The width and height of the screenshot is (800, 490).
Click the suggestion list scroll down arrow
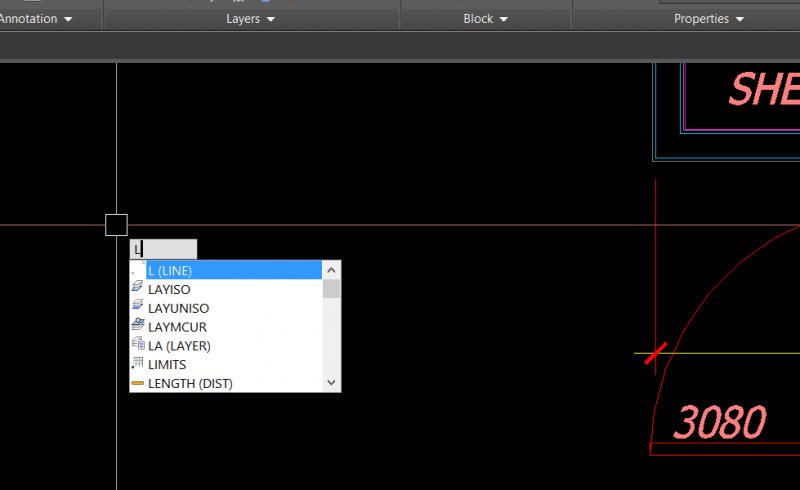point(331,382)
